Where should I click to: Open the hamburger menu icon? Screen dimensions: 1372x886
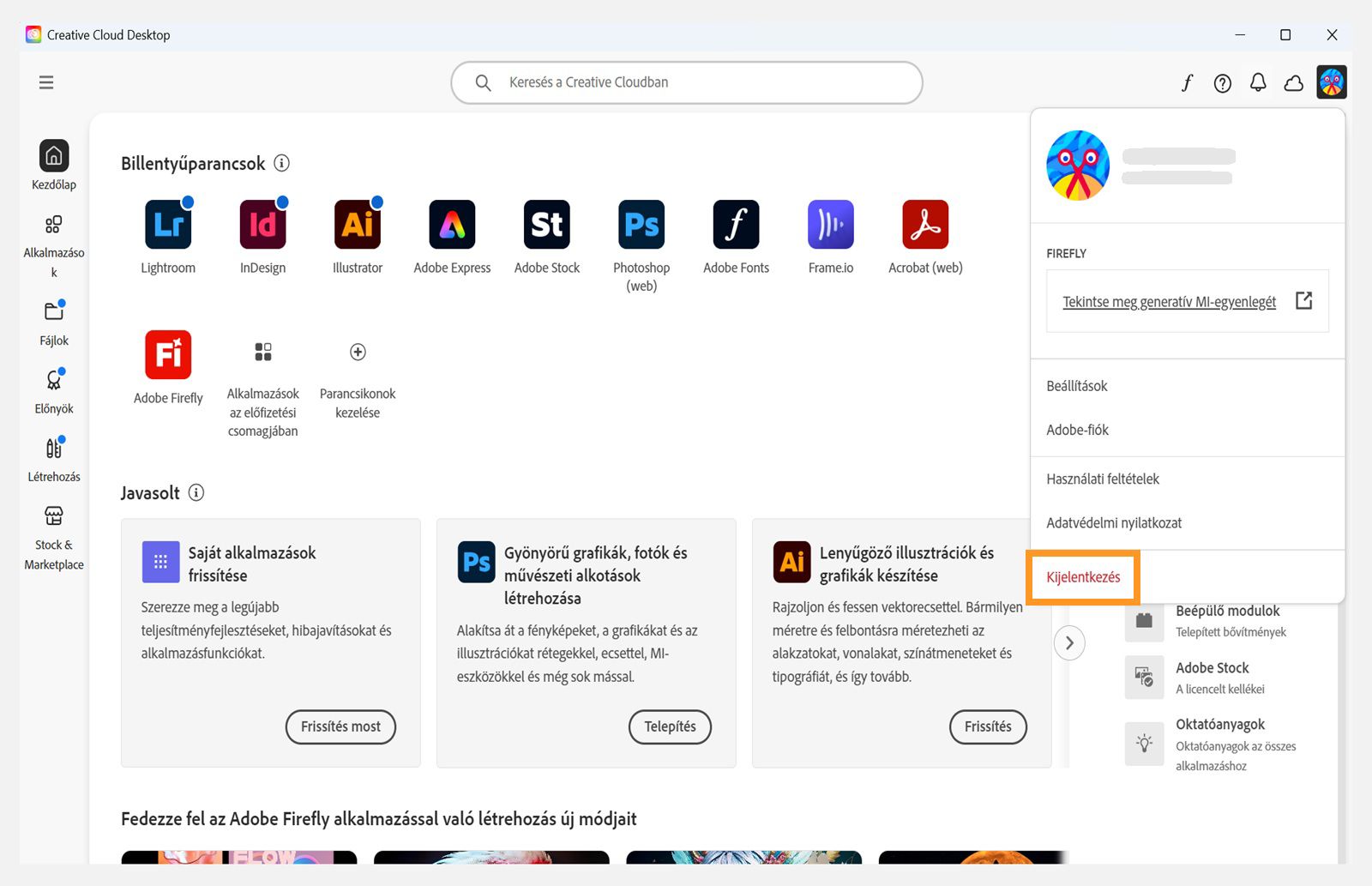[x=46, y=82]
